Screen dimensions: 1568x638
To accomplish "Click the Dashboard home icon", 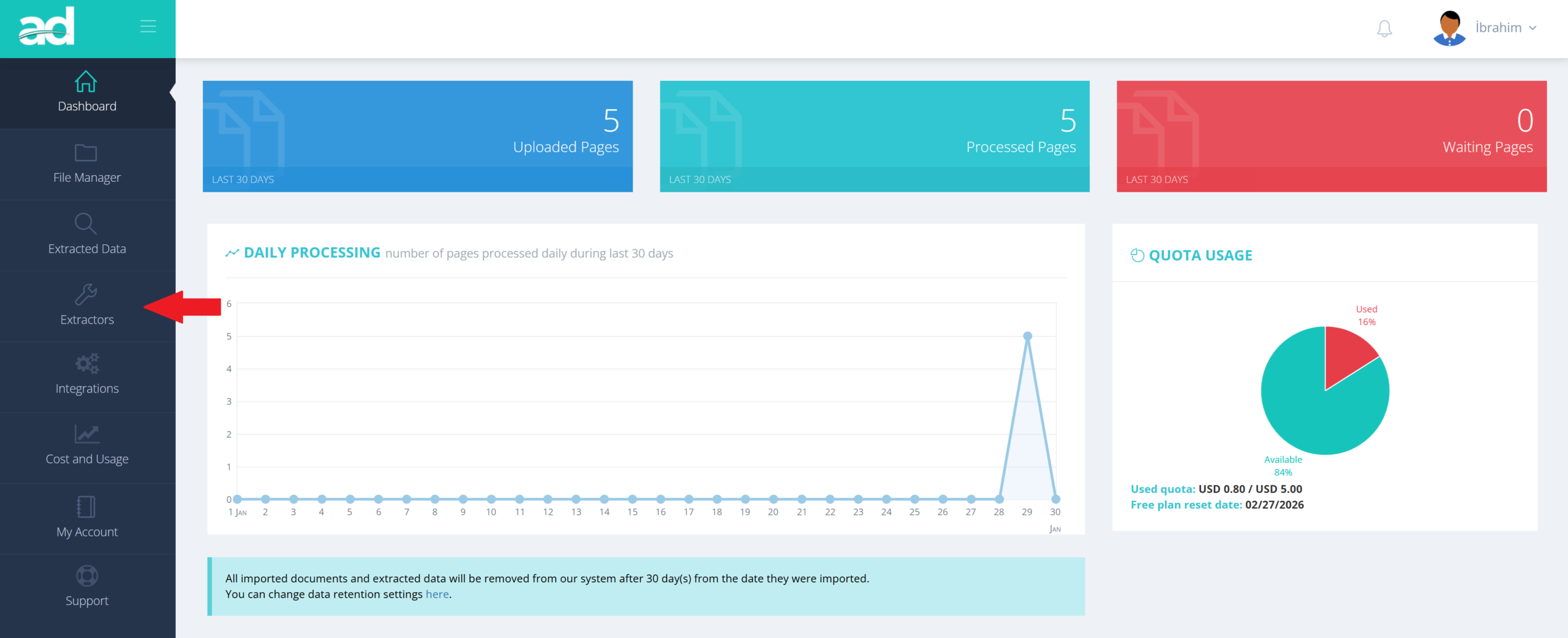I will pyautogui.click(x=86, y=81).
